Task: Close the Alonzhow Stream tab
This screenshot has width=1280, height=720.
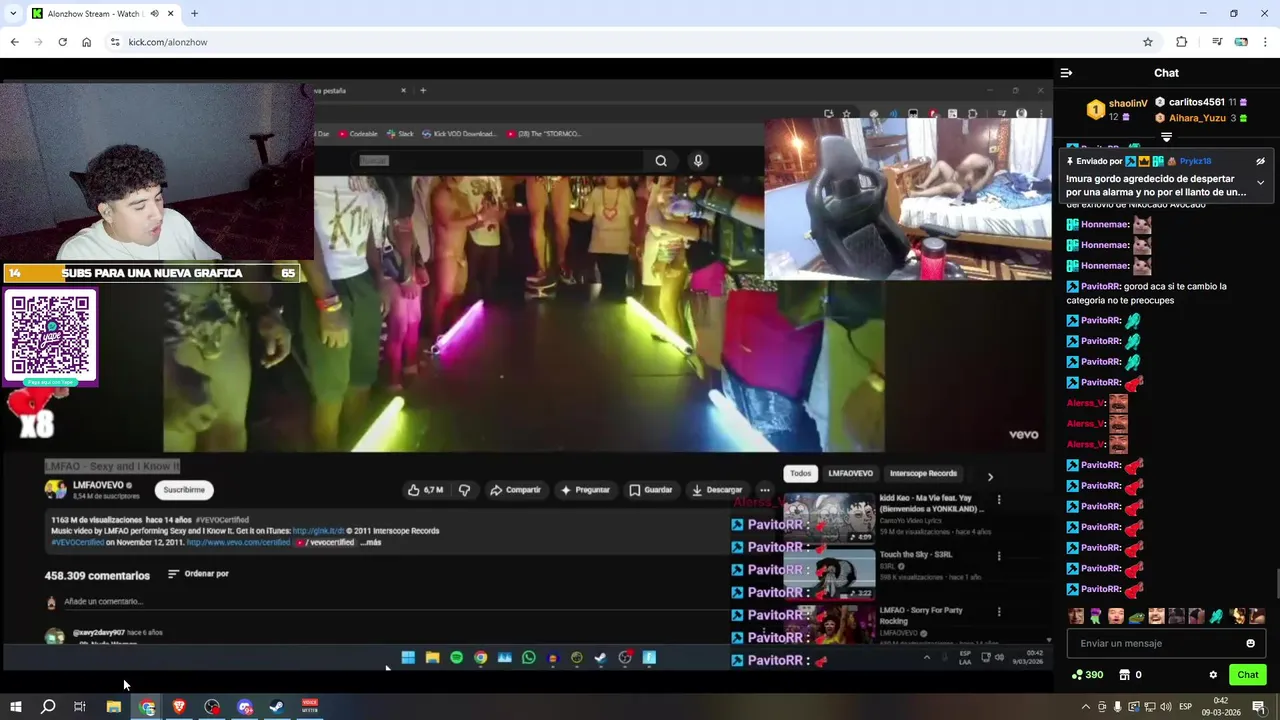Action: click(171, 13)
